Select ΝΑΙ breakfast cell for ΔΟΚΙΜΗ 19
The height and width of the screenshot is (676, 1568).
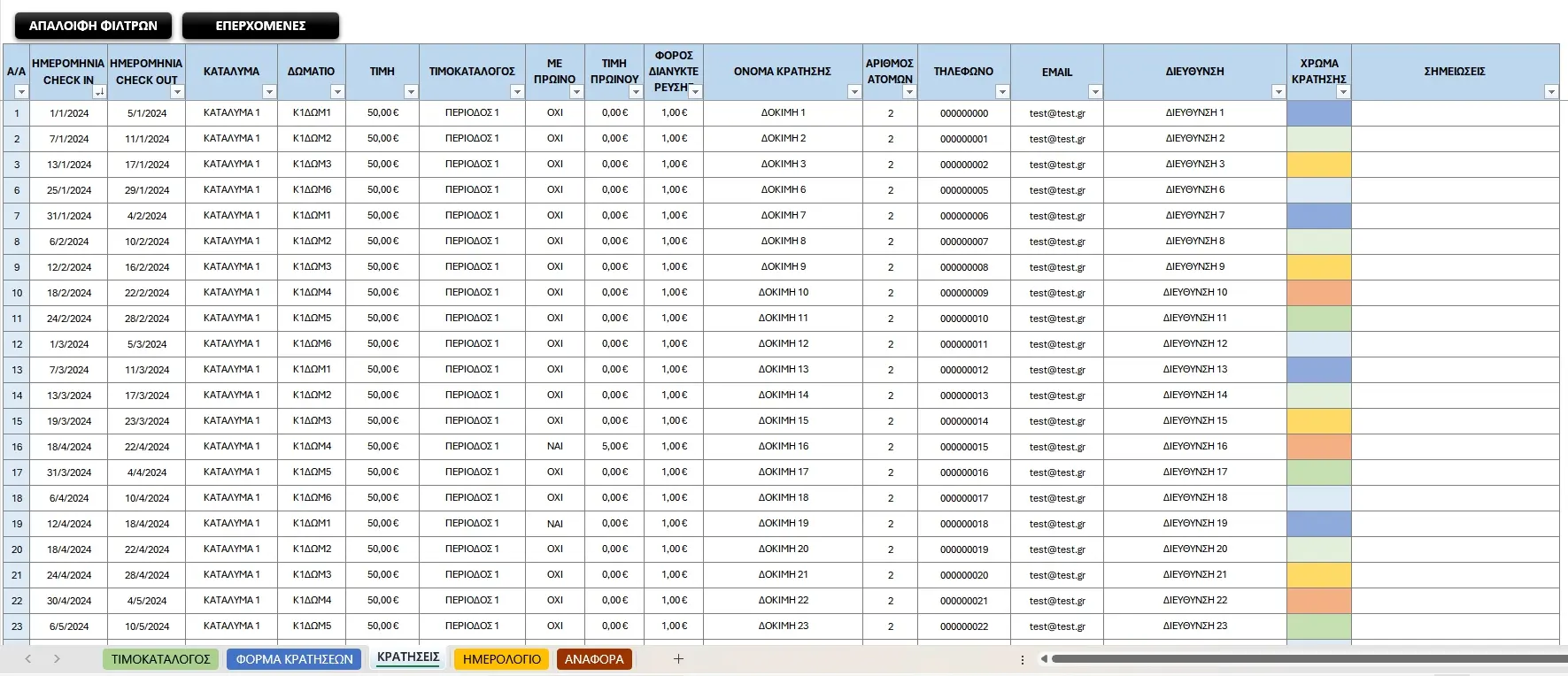555,524
